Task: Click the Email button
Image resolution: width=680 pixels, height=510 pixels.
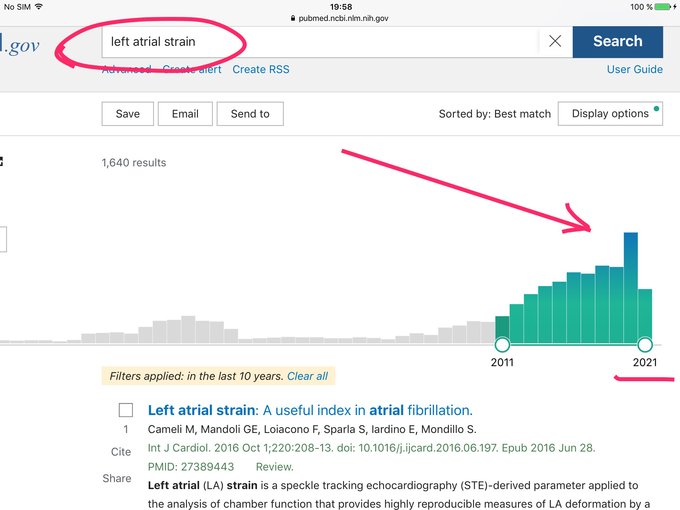Action: [x=185, y=114]
